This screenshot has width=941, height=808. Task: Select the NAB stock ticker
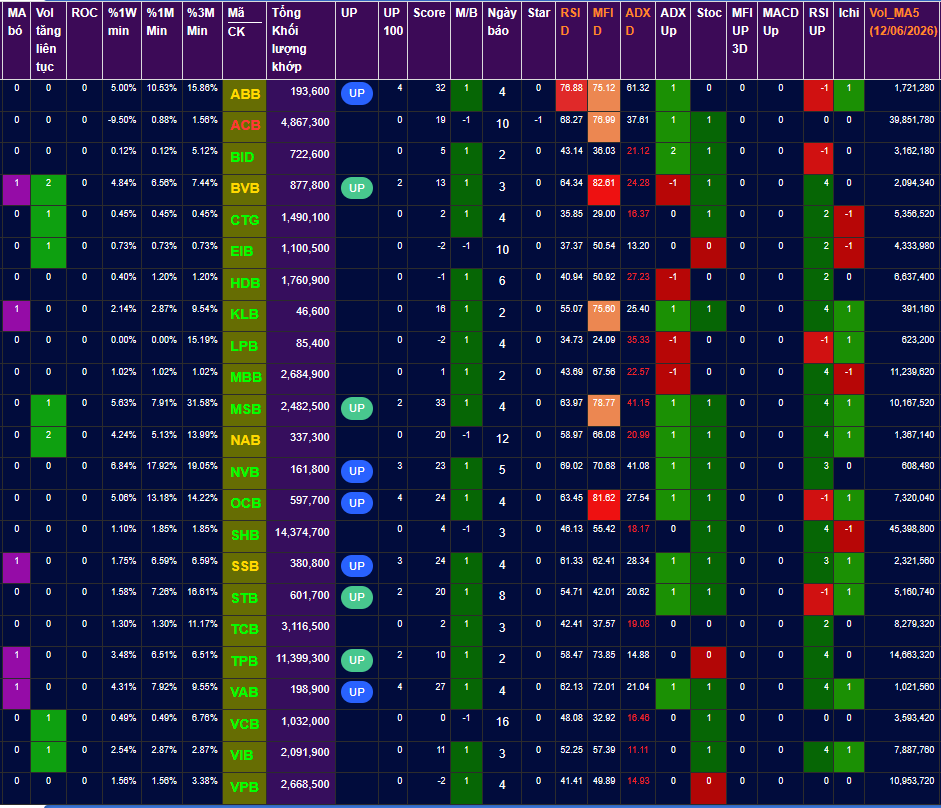(x=245, y=440)
